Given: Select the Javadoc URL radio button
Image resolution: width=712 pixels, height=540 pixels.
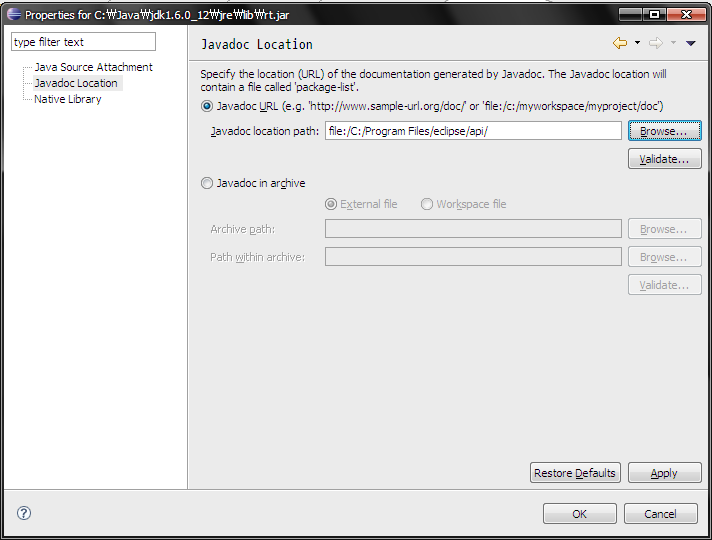Looking at the screenshot, I should [207, 106].
